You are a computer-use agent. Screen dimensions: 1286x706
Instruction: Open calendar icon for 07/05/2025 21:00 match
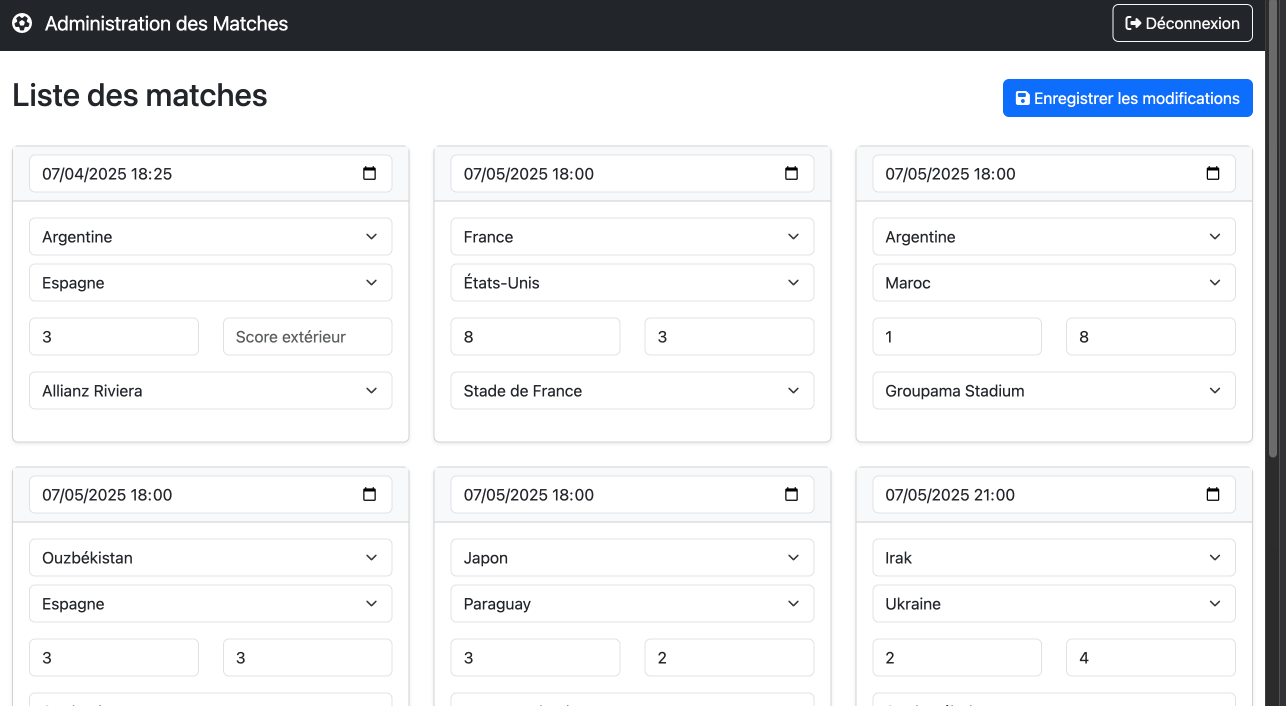coord(1213,494)
